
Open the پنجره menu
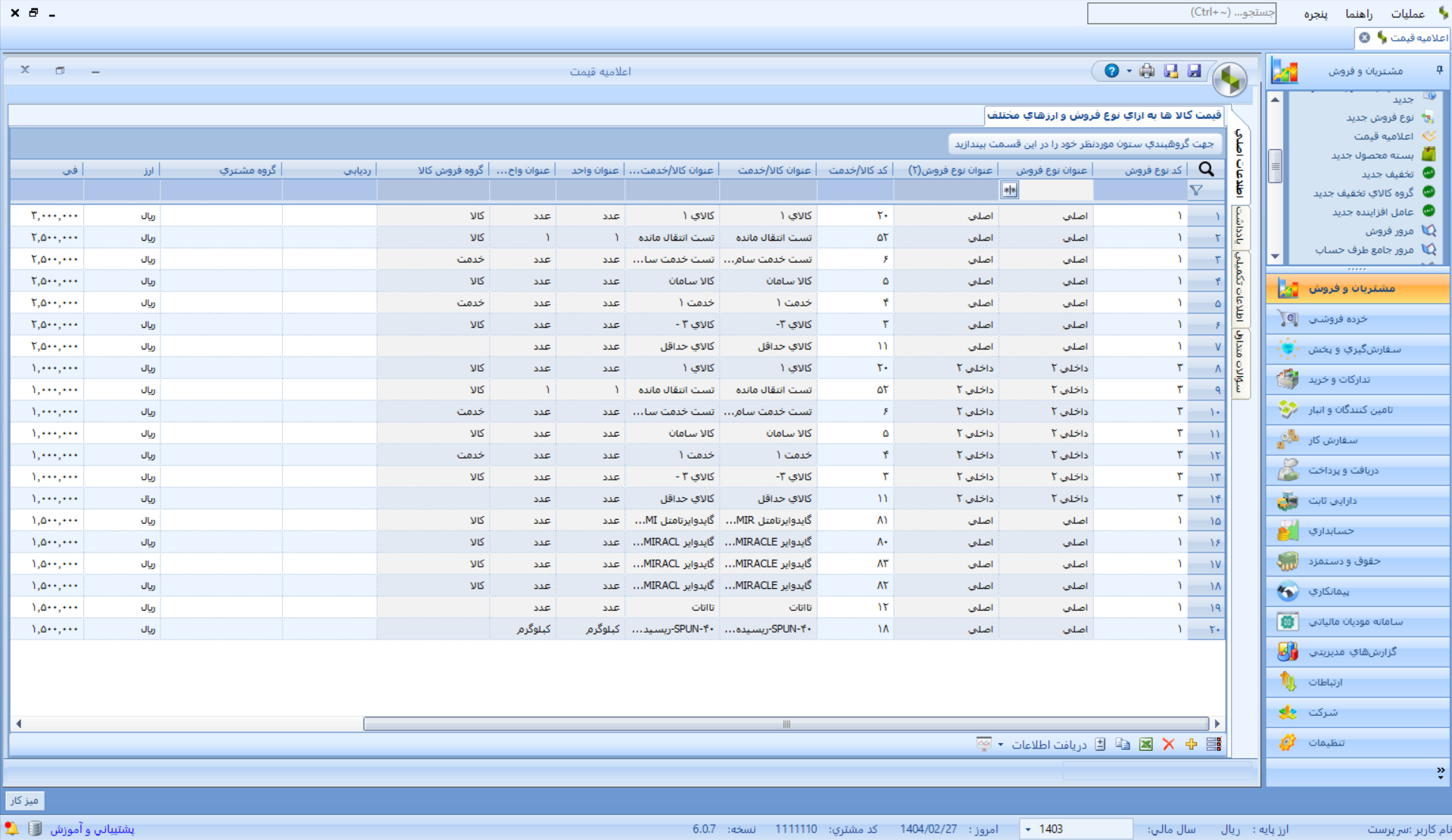coord(1315,14)
